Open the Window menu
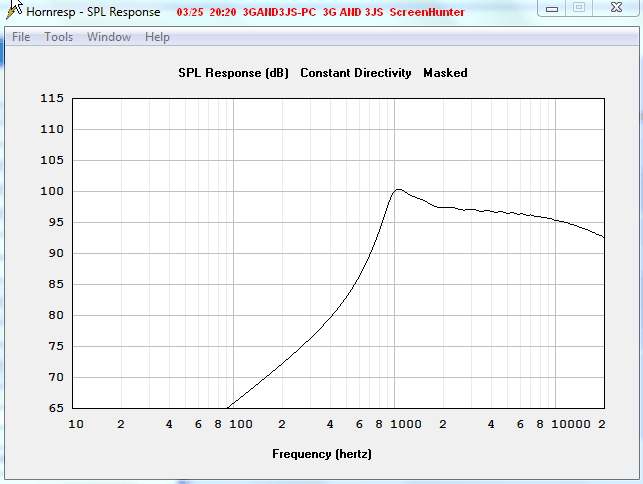The width and height of the screenshot is (643, 484). tap(109, 37)
